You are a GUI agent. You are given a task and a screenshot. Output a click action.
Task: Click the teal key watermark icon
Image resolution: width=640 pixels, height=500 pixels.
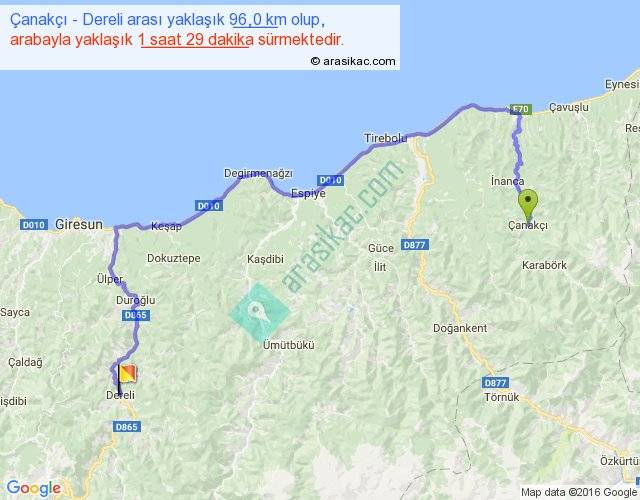(x=259, y=311)
